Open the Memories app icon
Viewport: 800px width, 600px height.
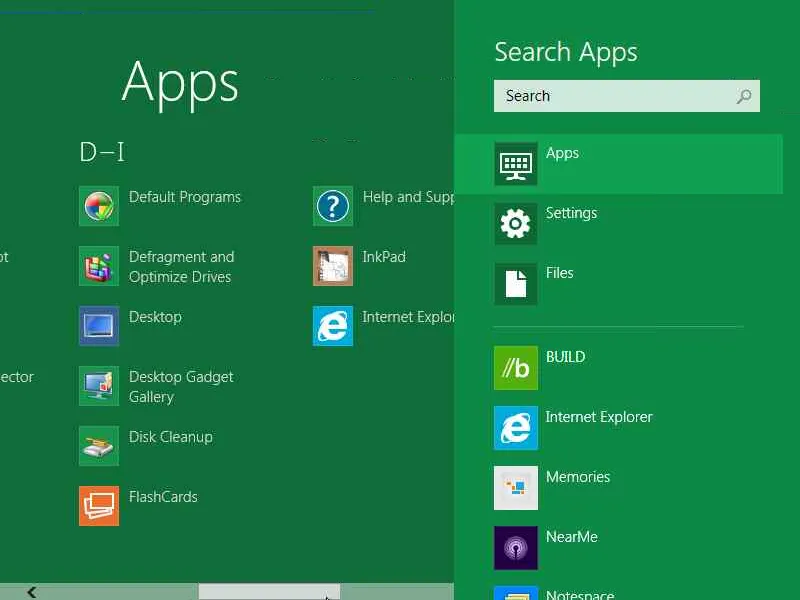pyautogui.click(x=516, y=488)
